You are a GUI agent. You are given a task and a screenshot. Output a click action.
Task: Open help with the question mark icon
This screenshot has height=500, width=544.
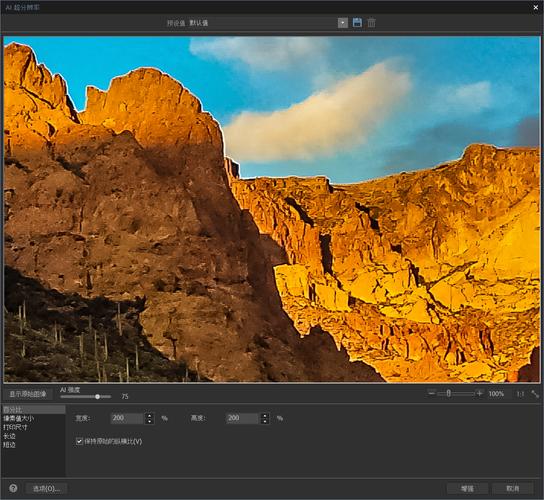coord(13,488)
